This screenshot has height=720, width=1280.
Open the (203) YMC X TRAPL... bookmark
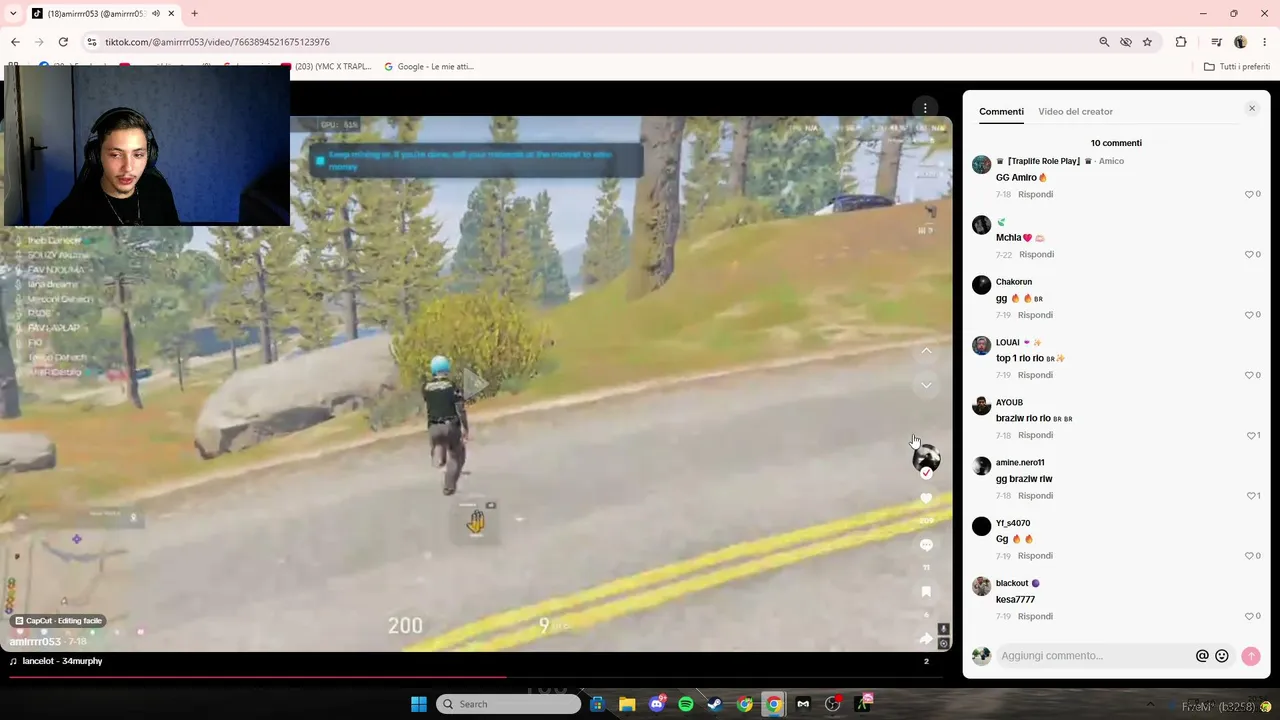(x=326, y=67)
